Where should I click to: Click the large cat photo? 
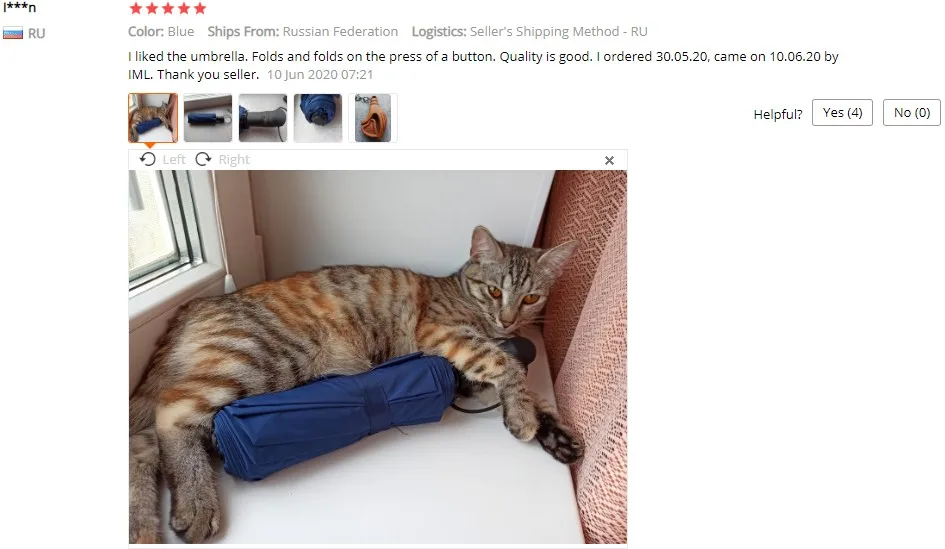378,357
